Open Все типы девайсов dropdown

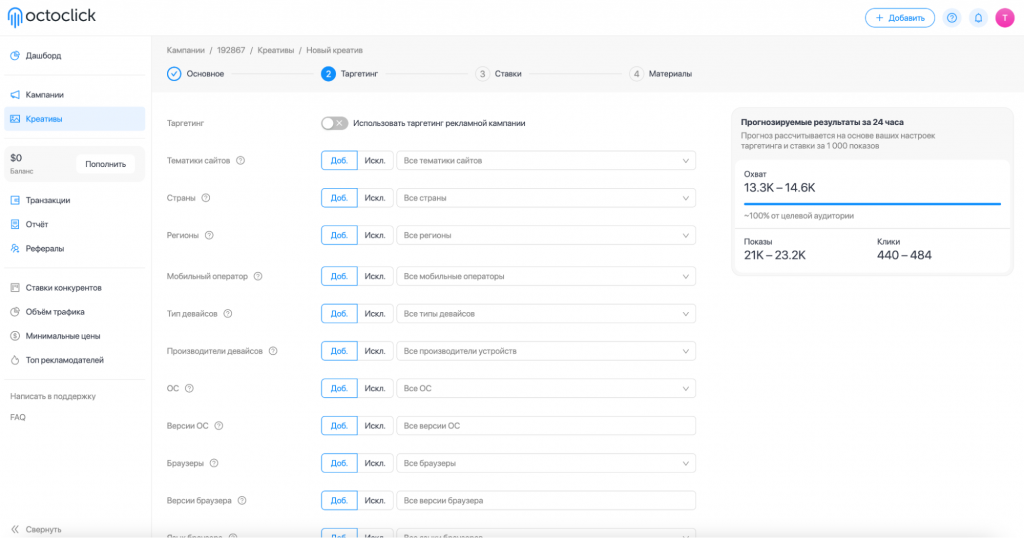tap(546, 313)
